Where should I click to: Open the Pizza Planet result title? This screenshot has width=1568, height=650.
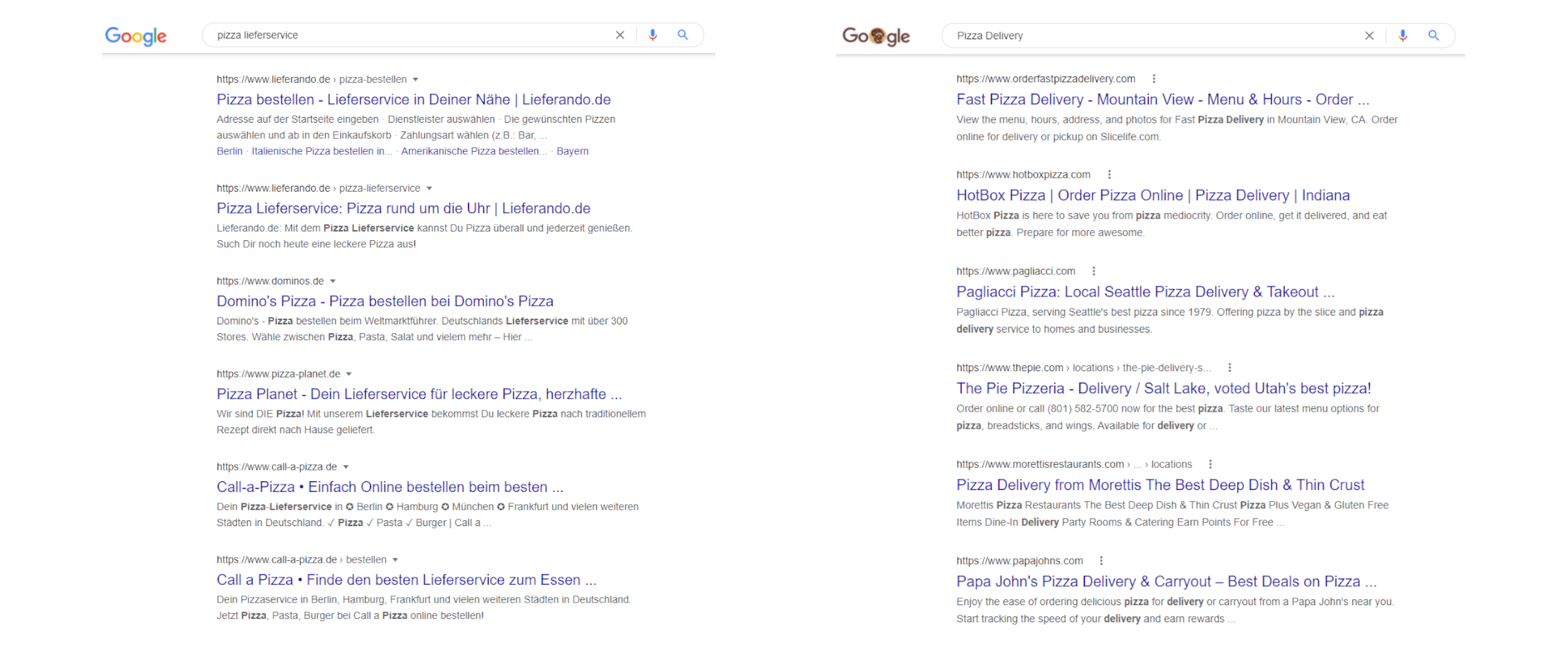tap(419, 395)
